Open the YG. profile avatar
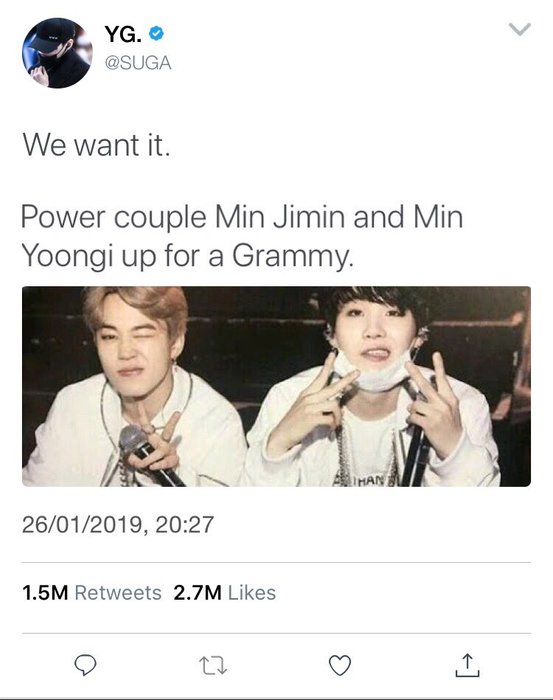Screen dimensions: 553x700 57,53
